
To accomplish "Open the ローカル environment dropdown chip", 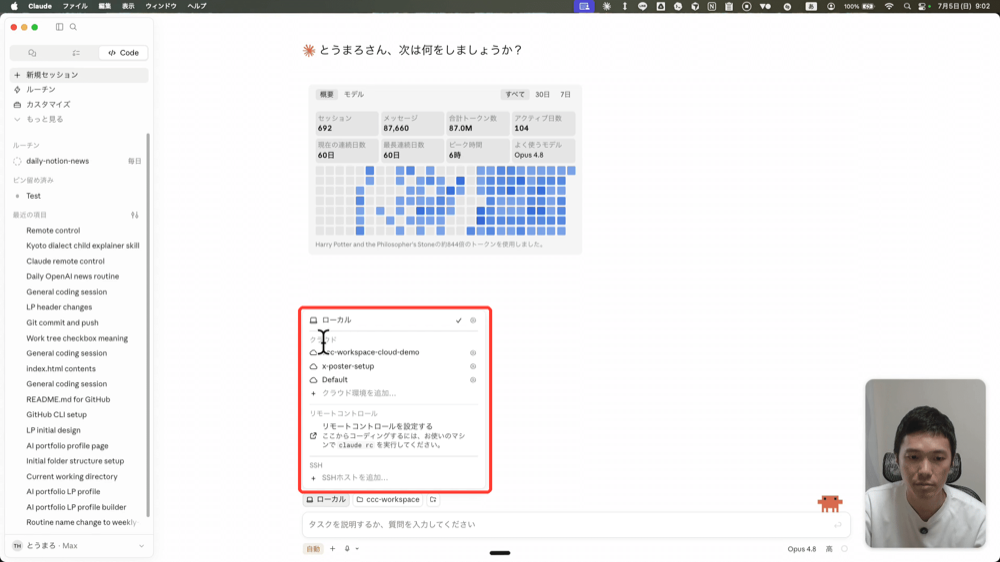I will pyautogui.click(x=326, y=499).
